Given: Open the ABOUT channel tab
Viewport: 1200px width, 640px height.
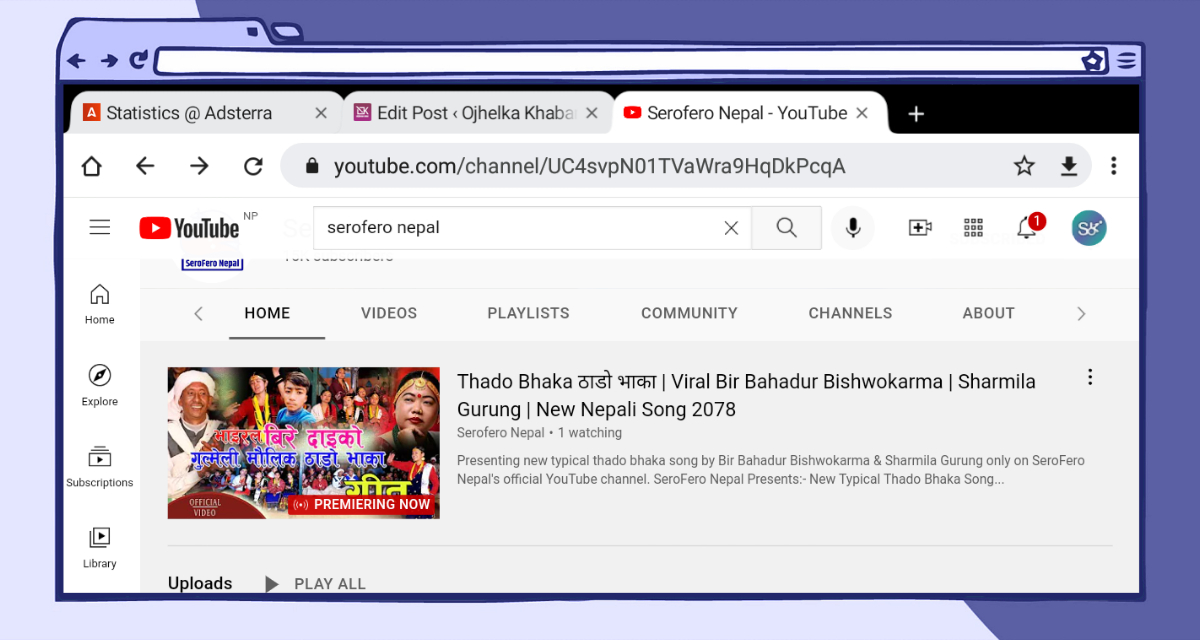Looking at the screenshot, I should click(989, 314).
